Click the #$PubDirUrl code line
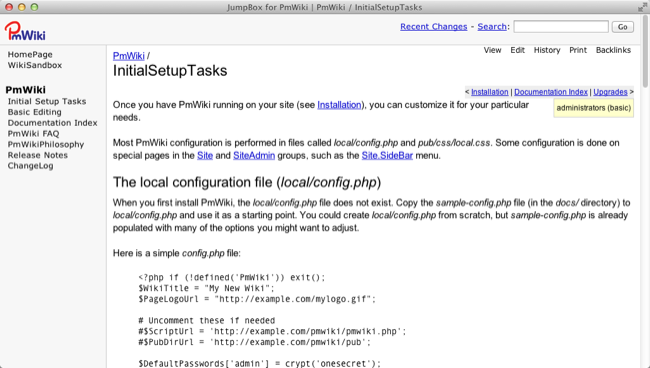This screenshot has height=368, width=650. coord(255,342)
